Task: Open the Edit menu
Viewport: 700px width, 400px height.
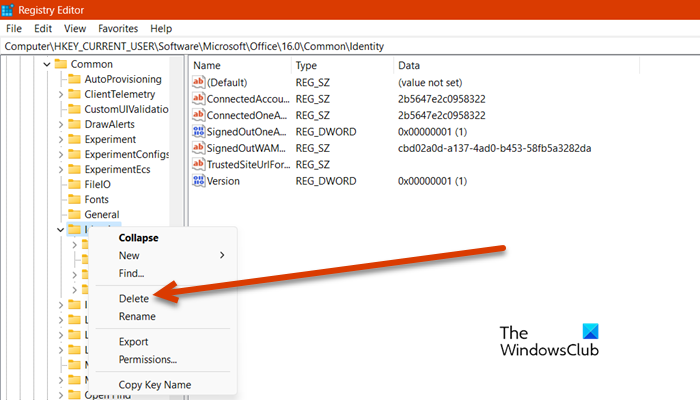Action: pos(43,29)
